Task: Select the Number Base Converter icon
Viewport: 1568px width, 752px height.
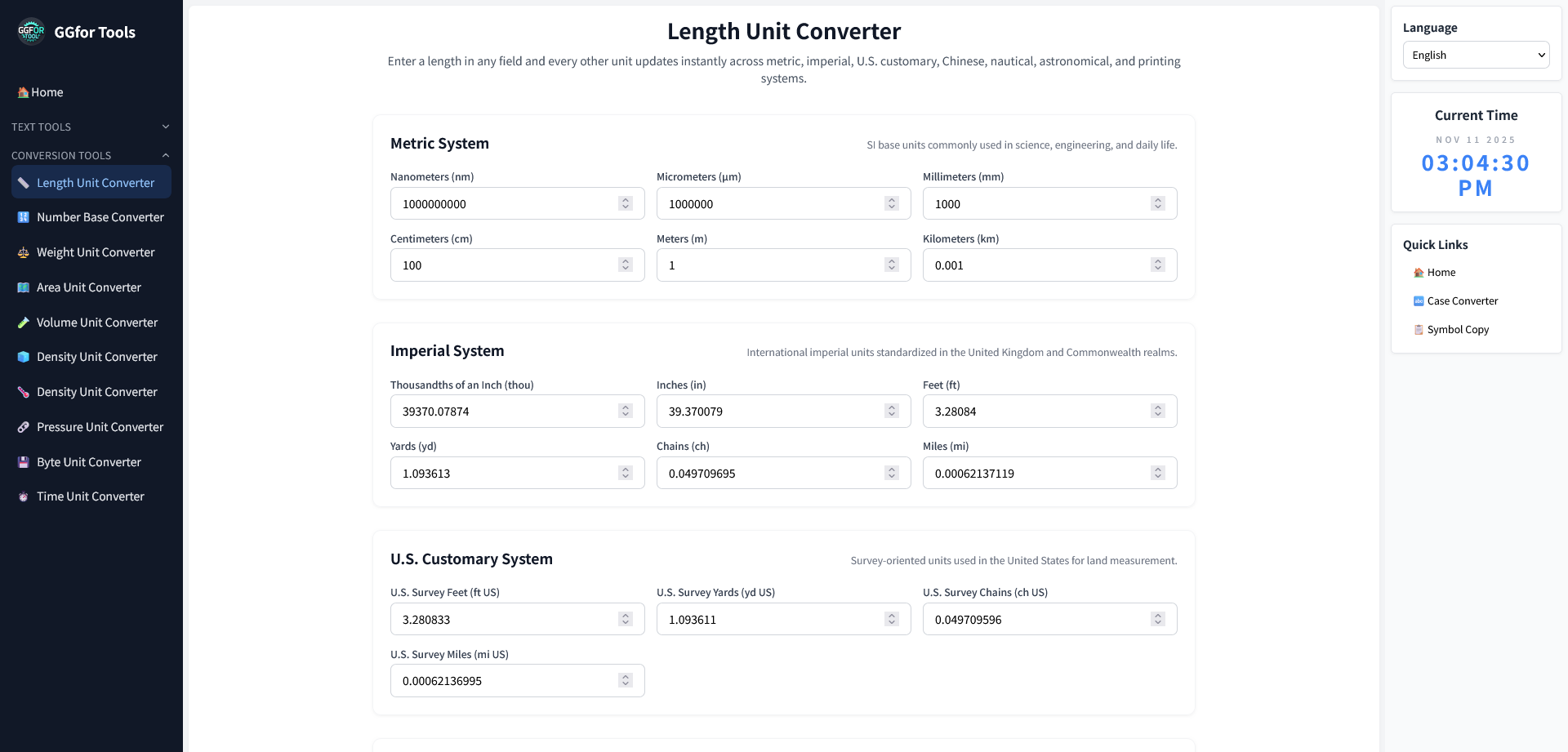Action: click(23, 217)
